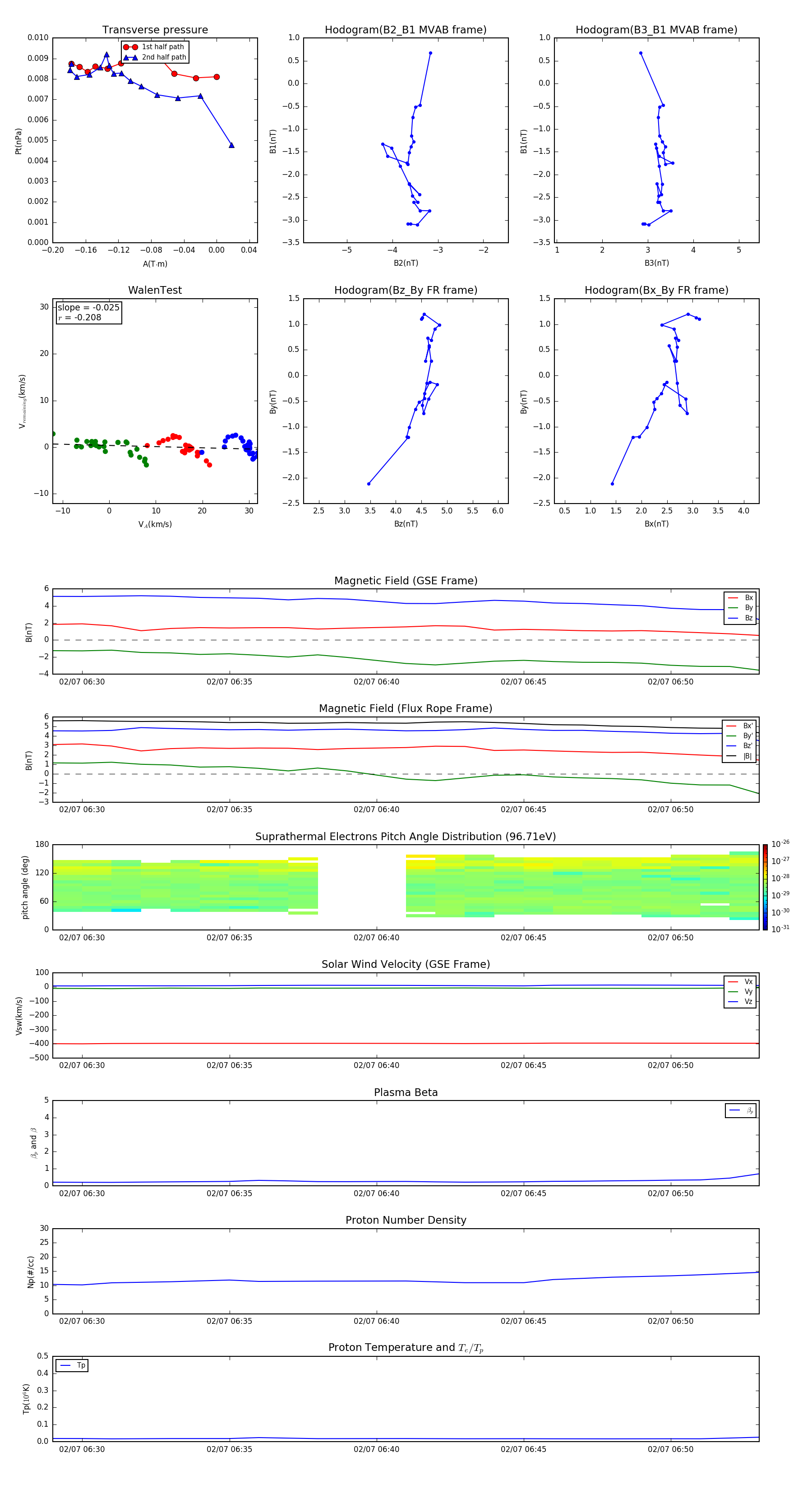Click the 'Hodogram(Bx_By FR frame)' title
Image resolution: width=812 pixels, height=1489 pixels.
click(x=656, y=290)
